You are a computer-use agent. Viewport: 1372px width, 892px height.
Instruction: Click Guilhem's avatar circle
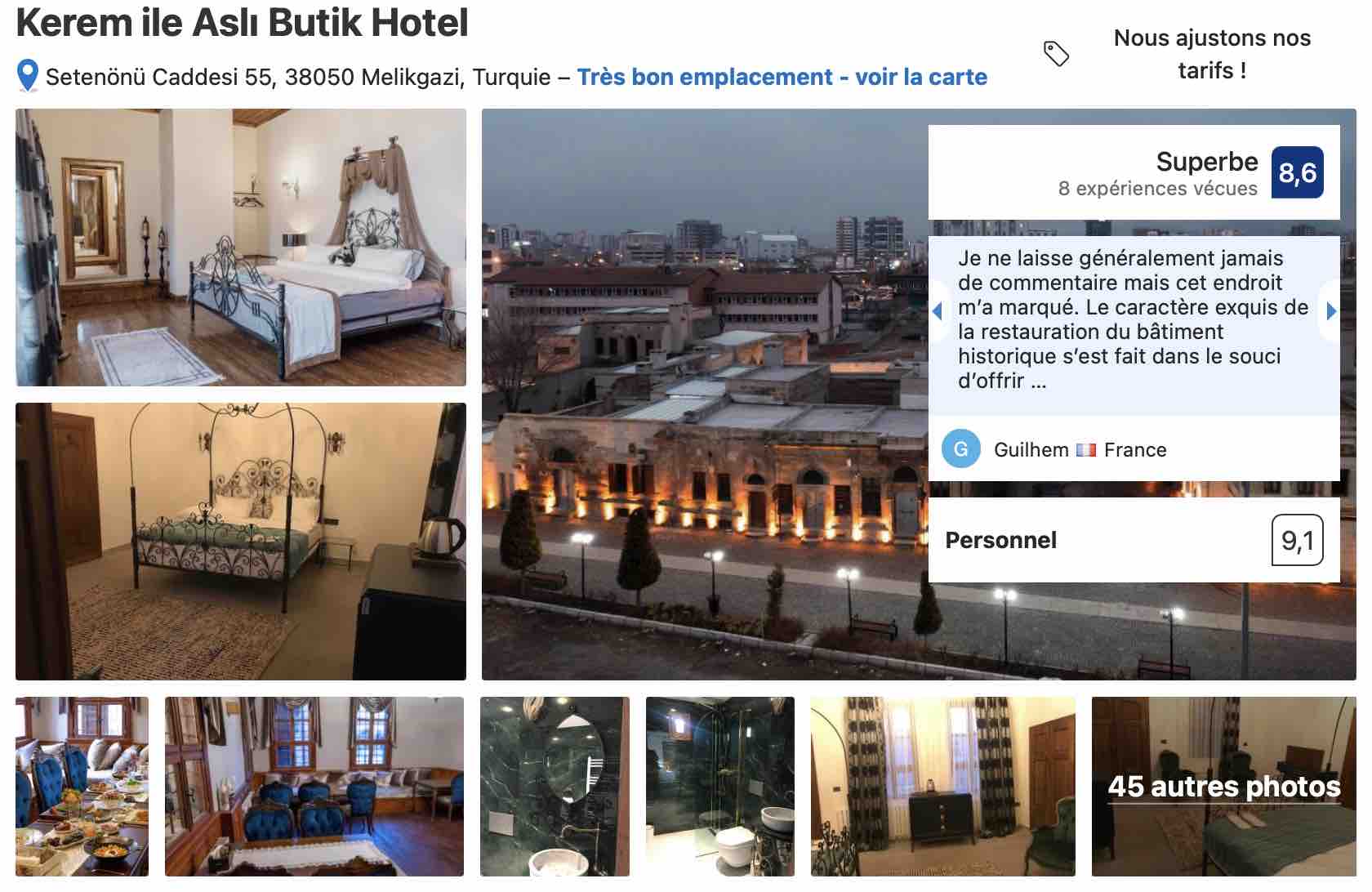[x=961, y=448]
